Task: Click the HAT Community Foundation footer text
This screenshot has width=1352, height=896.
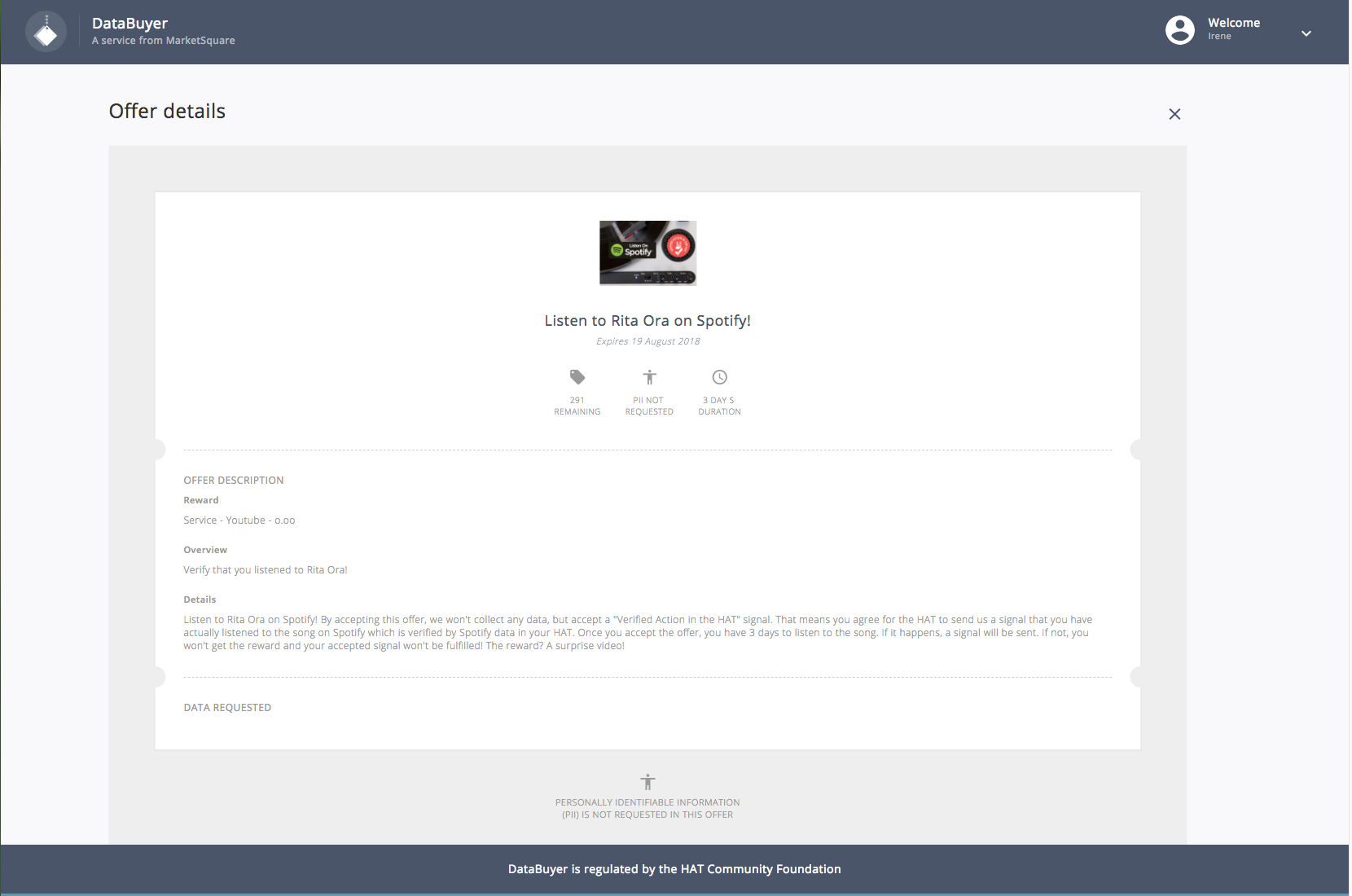Action: [x=674, y=869]
